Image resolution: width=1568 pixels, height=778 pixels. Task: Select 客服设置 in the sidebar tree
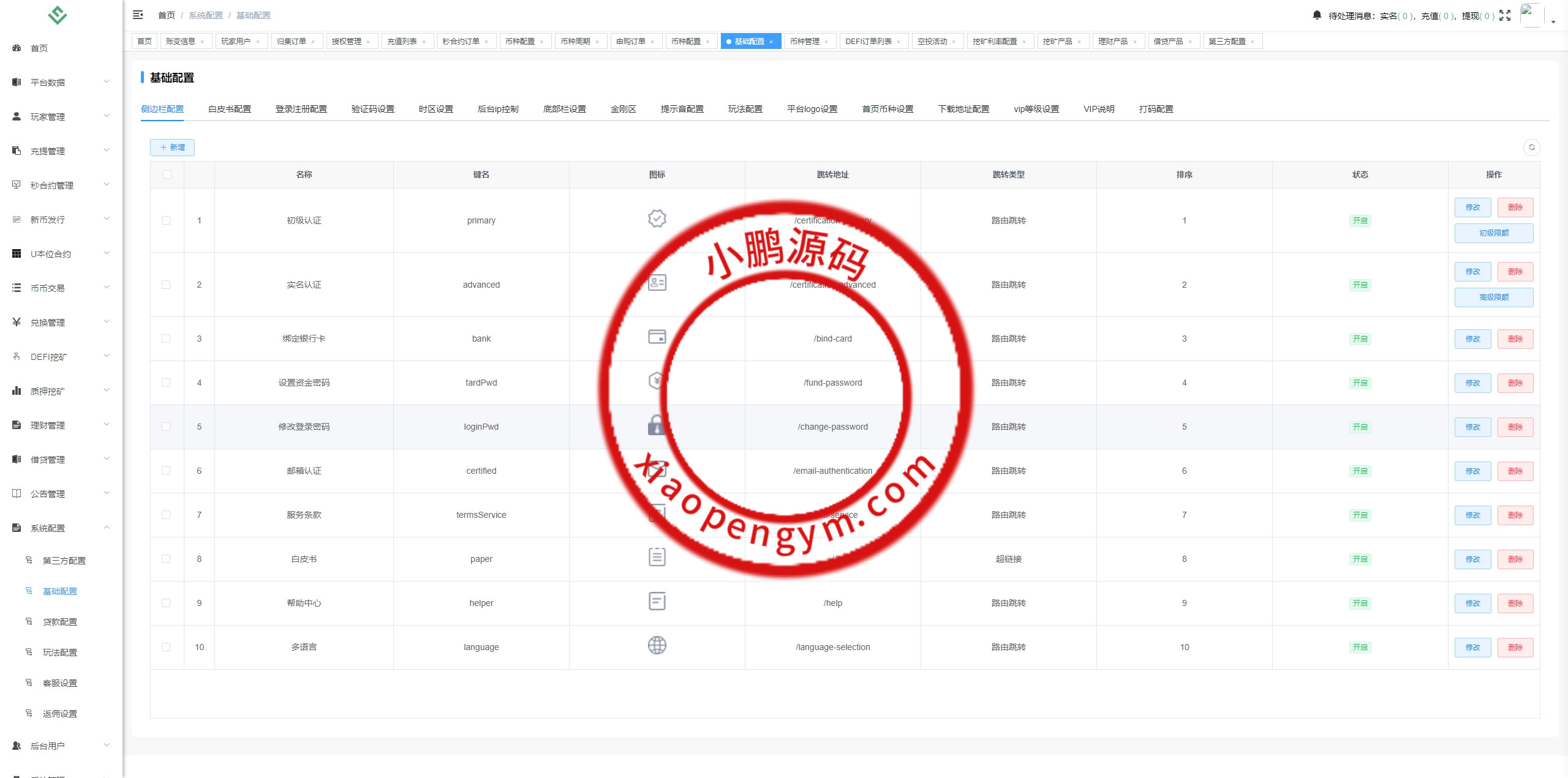pyautogui.click(x=59, y=683)
